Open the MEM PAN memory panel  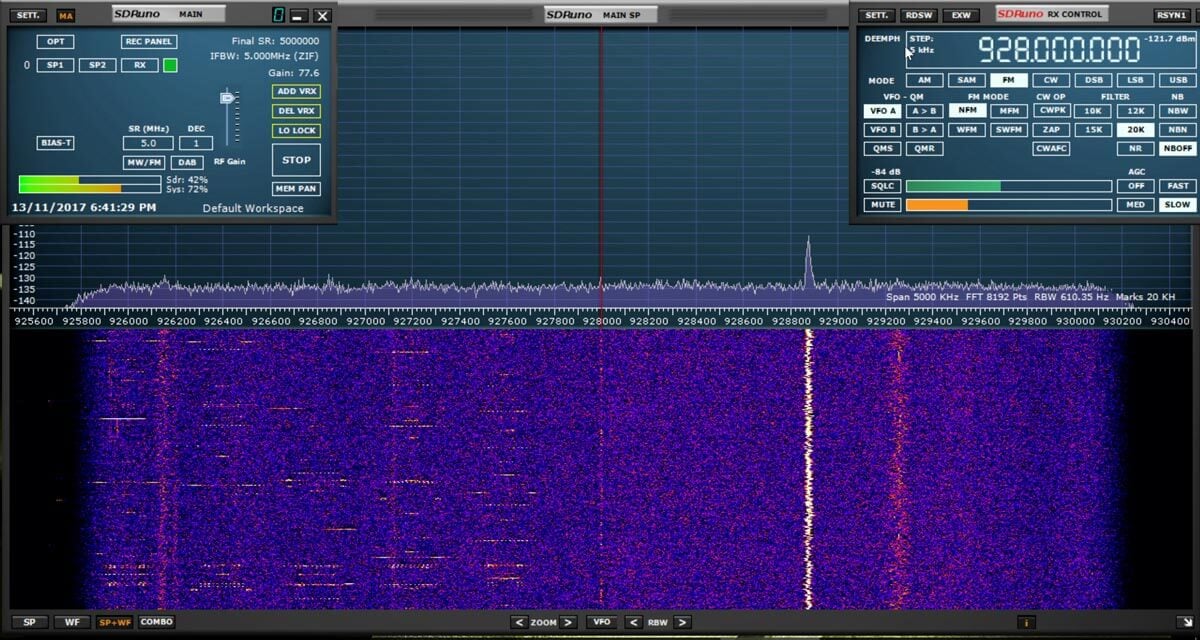(296, 188)
